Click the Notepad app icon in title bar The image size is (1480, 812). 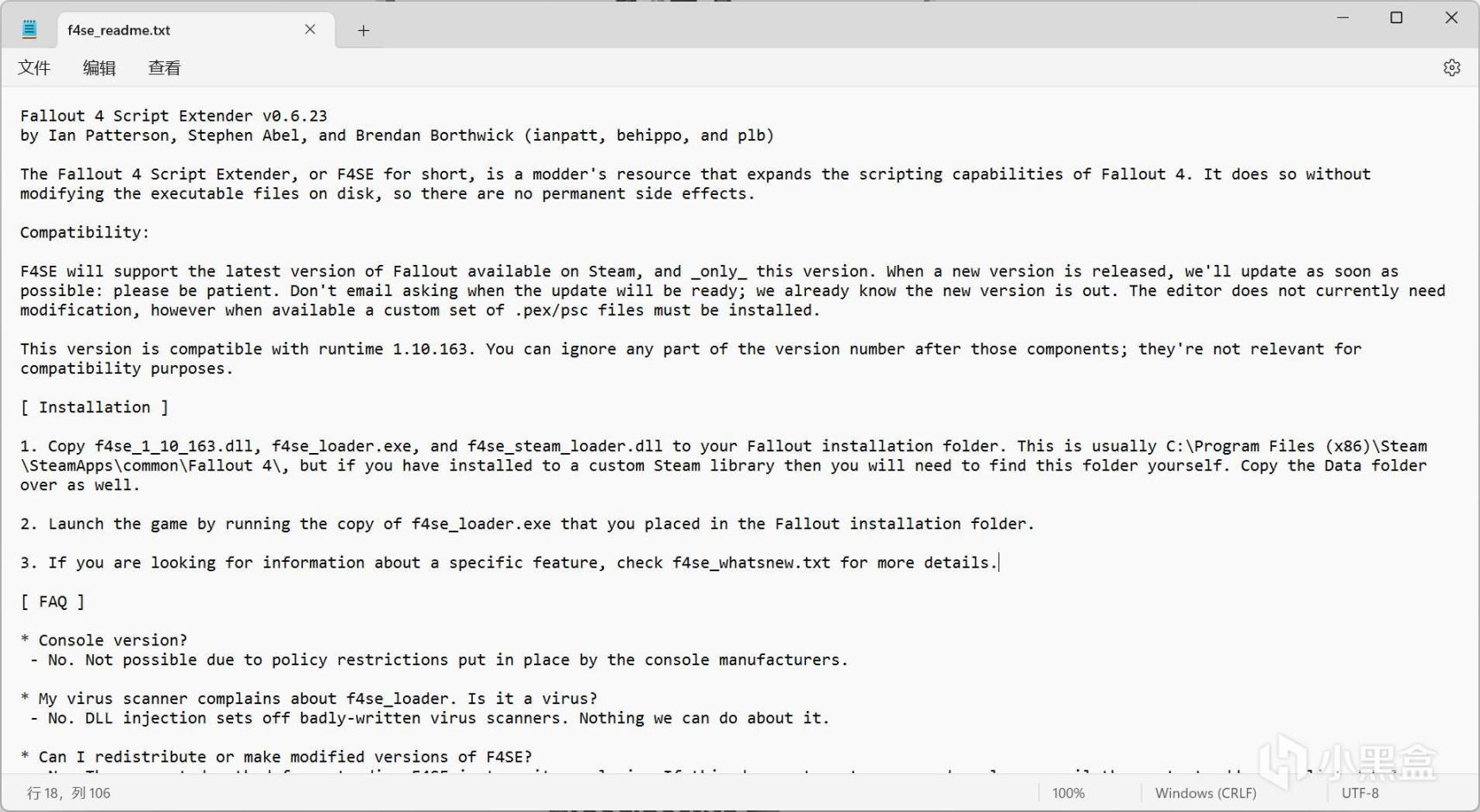[x=29, y=29]
